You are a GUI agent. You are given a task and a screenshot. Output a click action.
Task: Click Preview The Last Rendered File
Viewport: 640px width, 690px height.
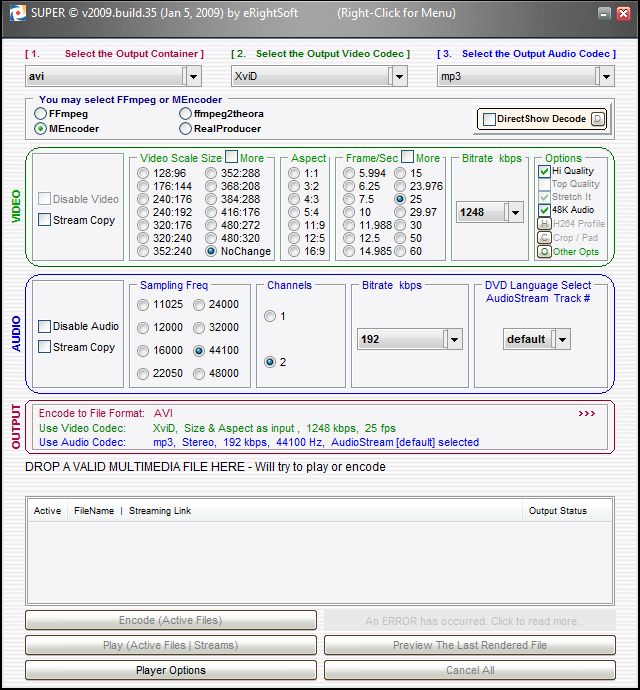point(470,646)
